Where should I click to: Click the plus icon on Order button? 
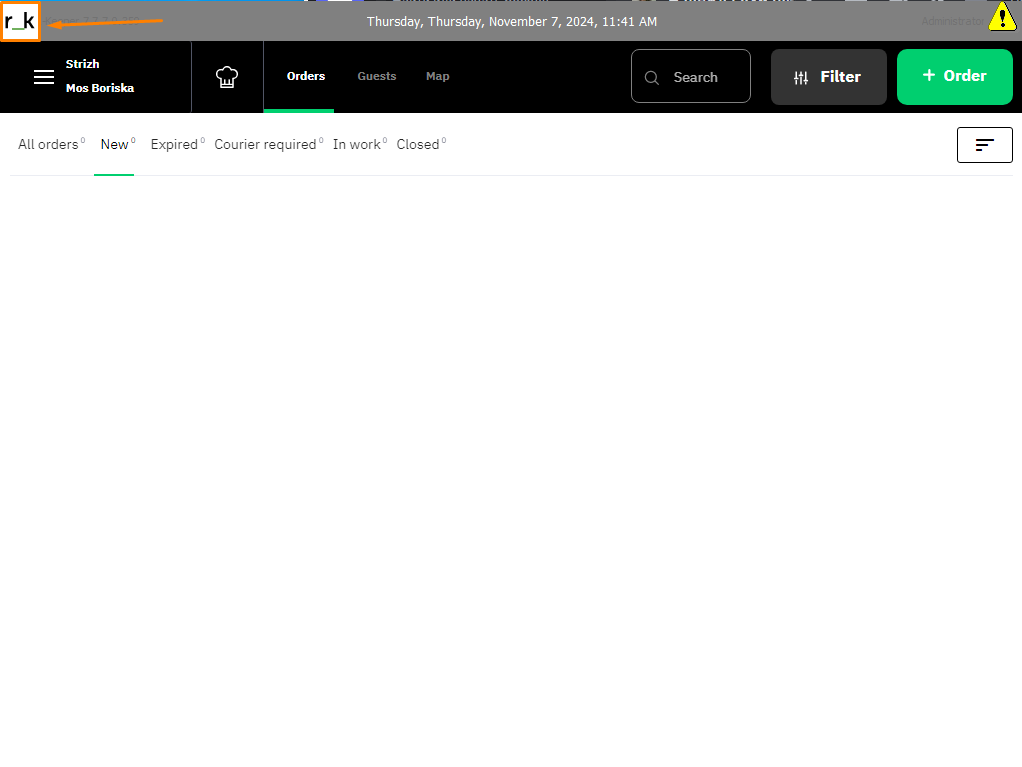pos(929,76)
